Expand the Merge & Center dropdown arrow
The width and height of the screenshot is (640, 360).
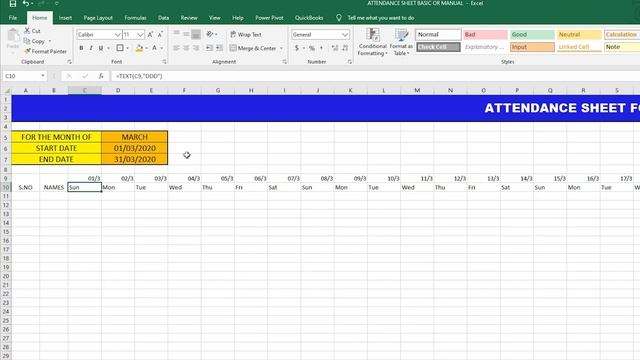tap(281, 48)
